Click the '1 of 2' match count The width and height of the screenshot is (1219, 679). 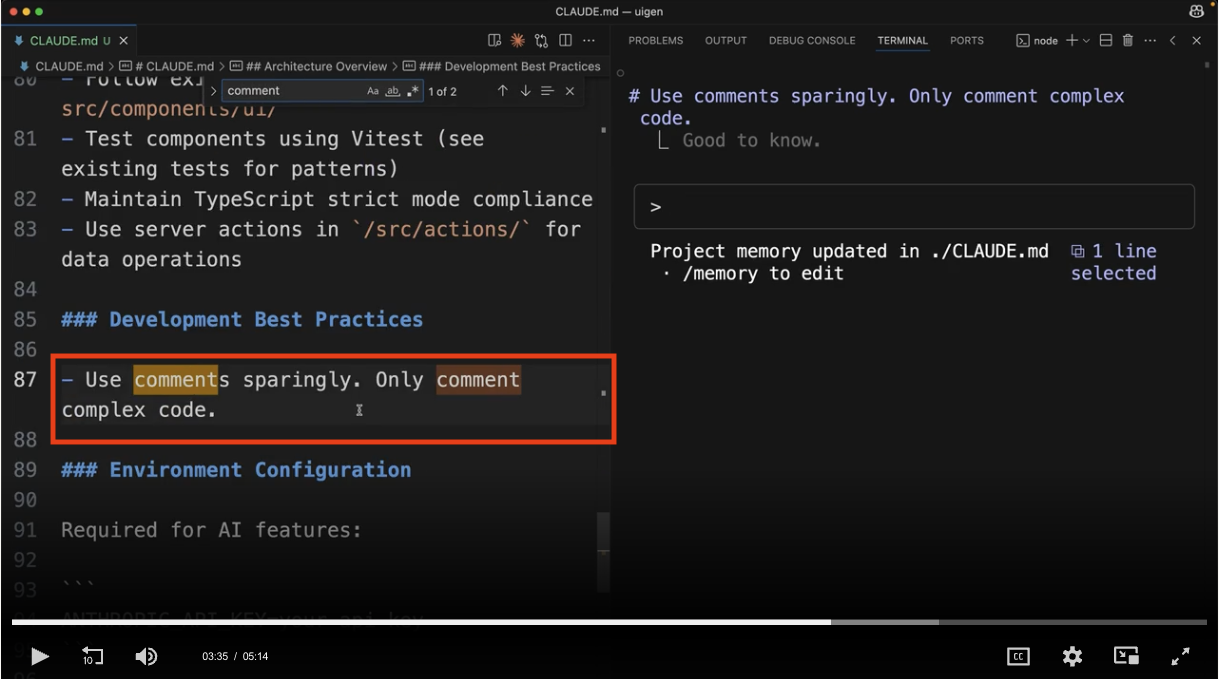(x=443, y=91)
